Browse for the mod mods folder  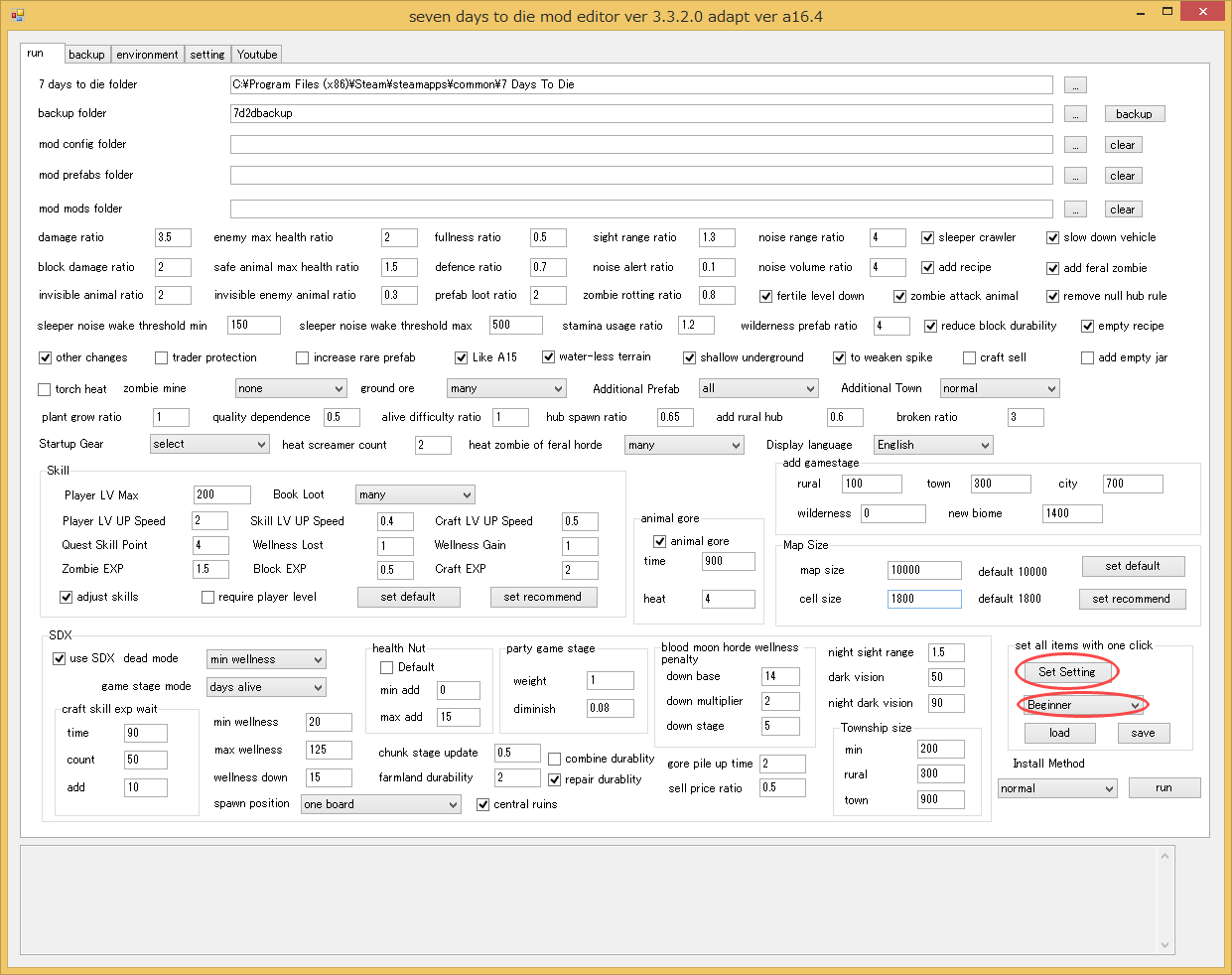coord(1075,209)
